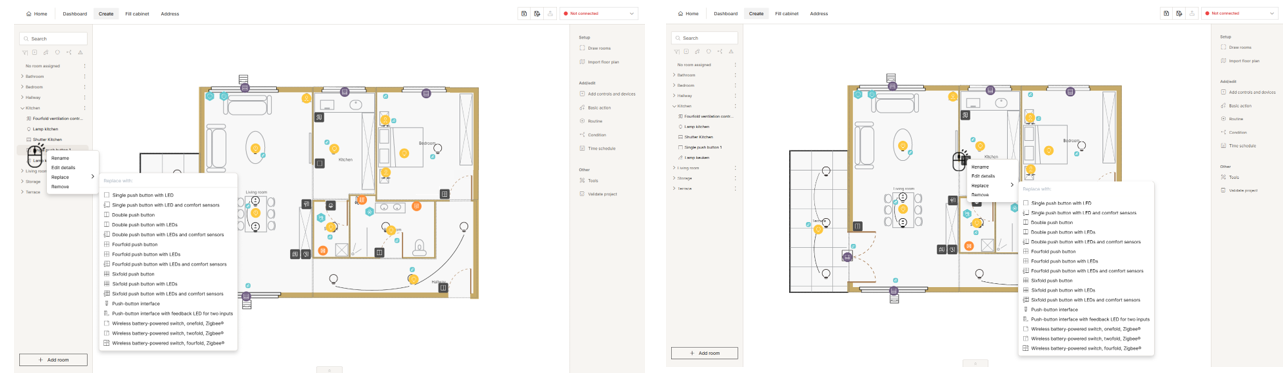The height and width of the screenshot is (373, 1283).
Task: Click the save-as icon in right screen toolbar
Action: tap(1179, 14)
